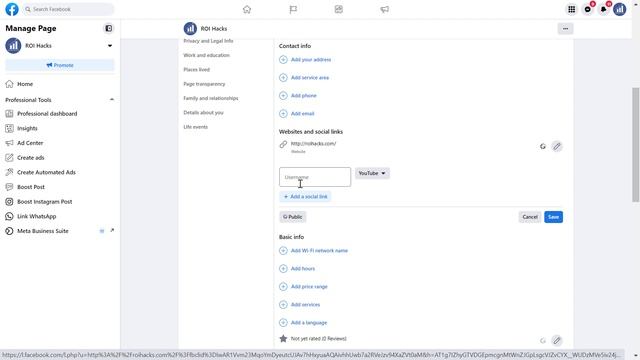Click the plus icon beside Add phone
The image size is (640, 360).
pos(283,96)
